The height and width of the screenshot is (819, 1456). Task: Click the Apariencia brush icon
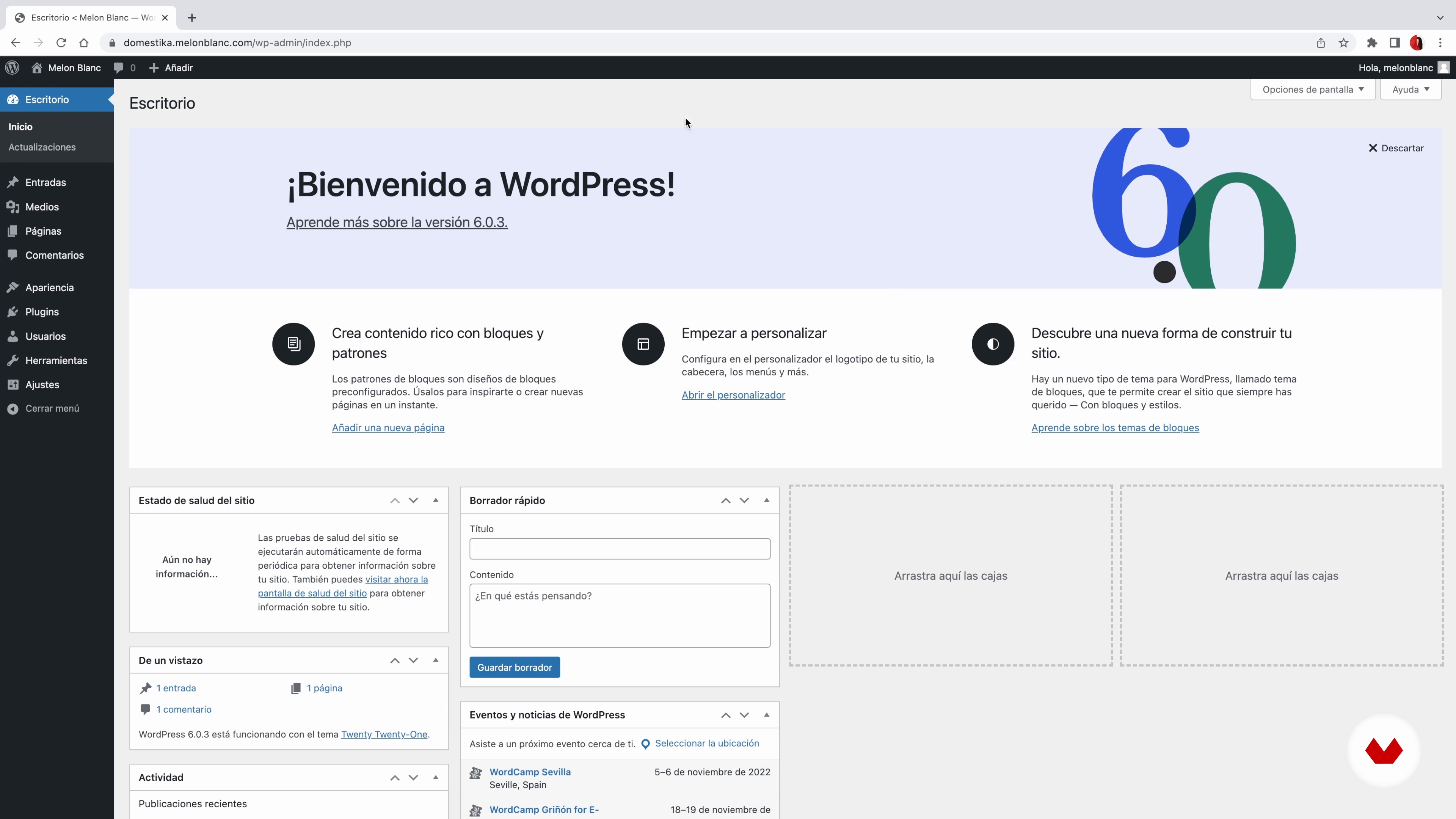pyautogui.click(x=13, y=288)
